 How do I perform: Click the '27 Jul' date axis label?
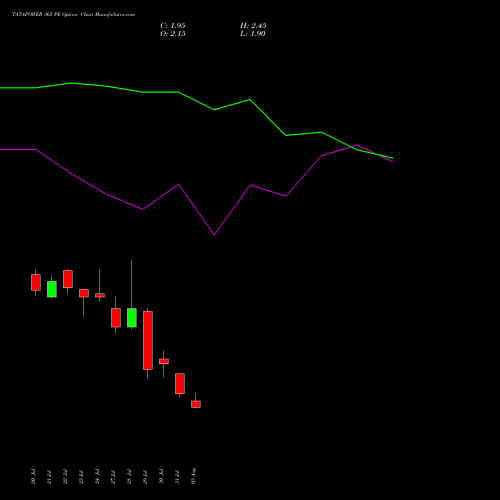click(113, 477)
